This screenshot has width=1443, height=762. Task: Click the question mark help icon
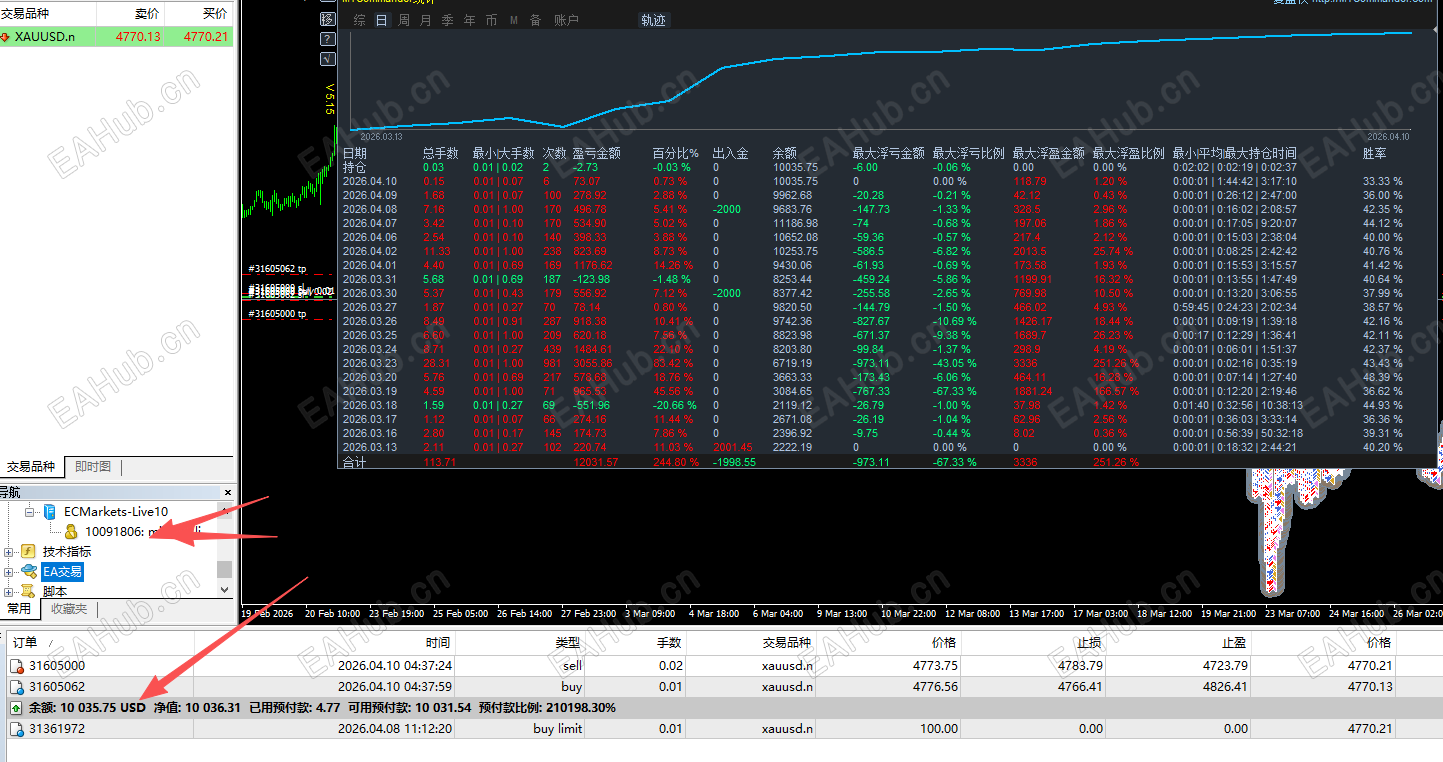(327, 39)
